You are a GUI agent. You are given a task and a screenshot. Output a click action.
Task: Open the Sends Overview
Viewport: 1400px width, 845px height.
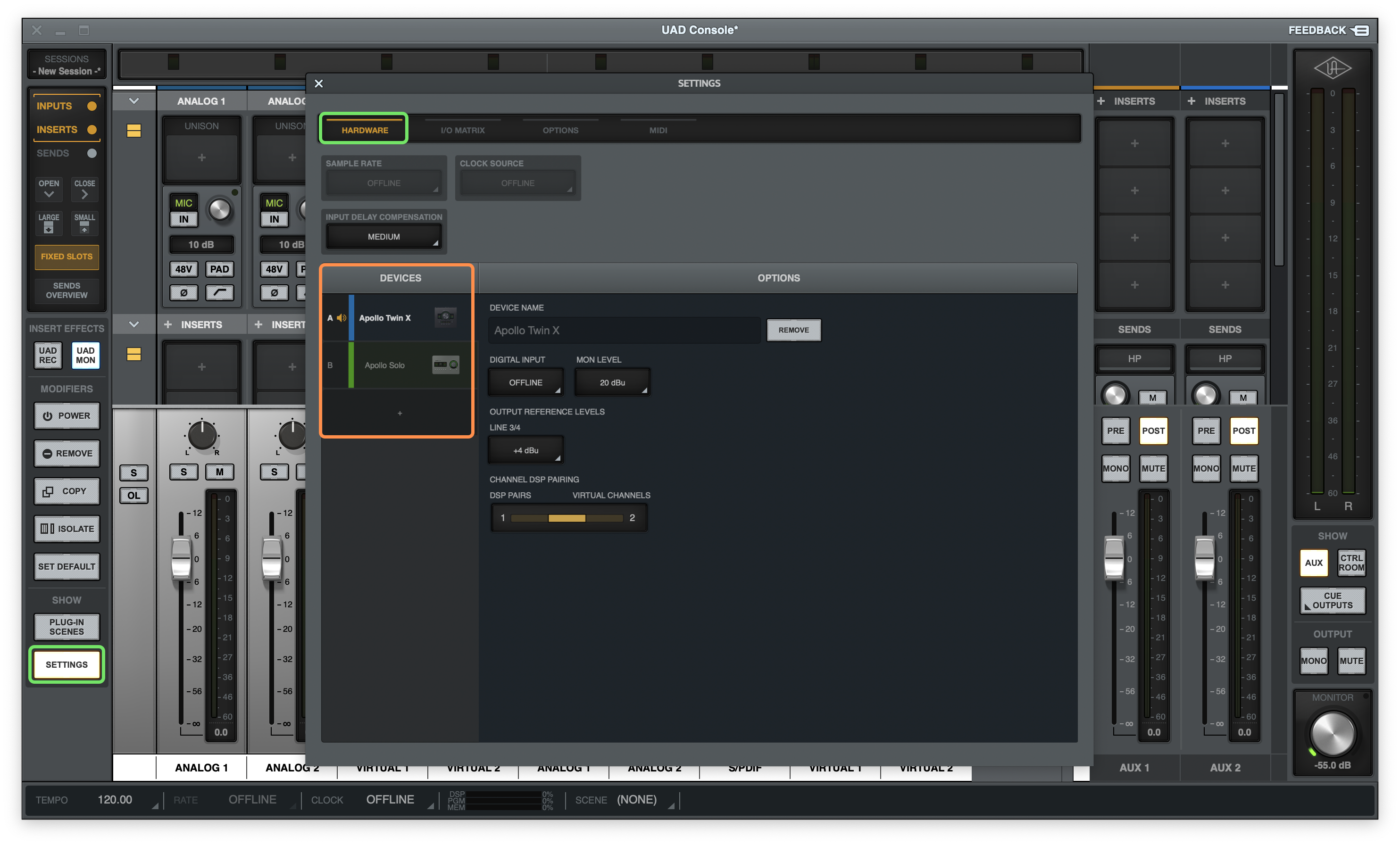coord(67,290)
